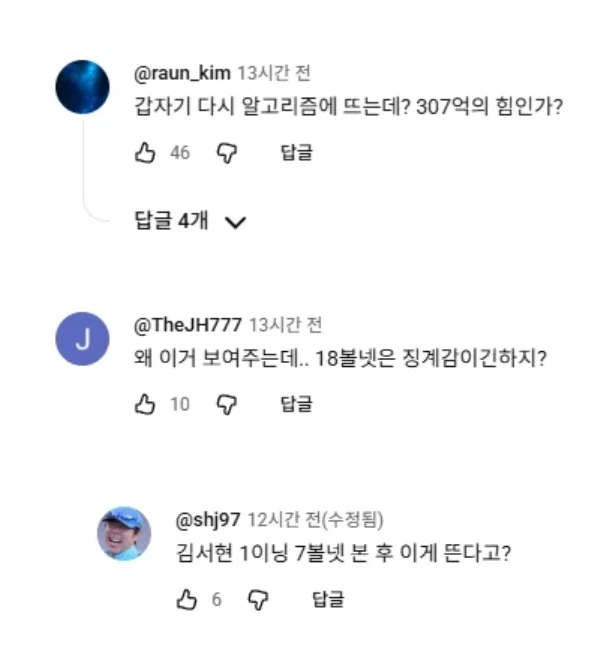The height and width of the screenshot is (663, 615).
Task: Open the @raun_kim channel link
Action: (182, 74)
